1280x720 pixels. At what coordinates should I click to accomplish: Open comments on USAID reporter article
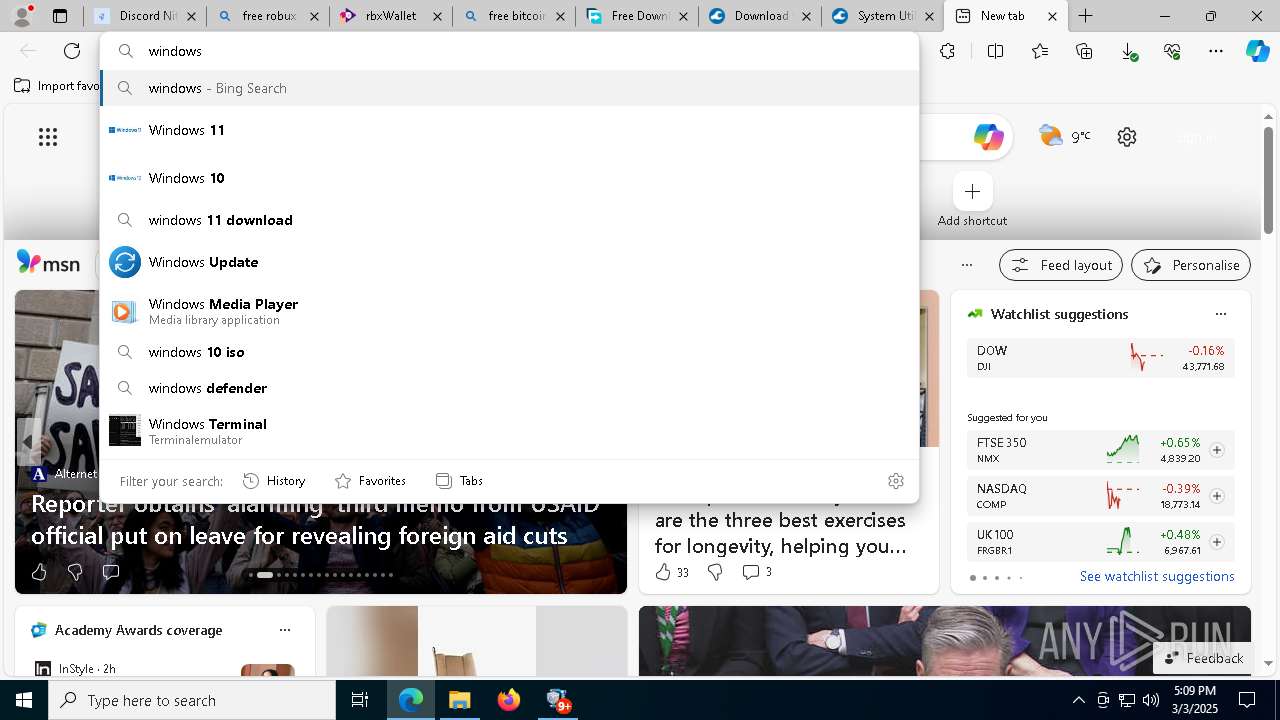(111, 572)
